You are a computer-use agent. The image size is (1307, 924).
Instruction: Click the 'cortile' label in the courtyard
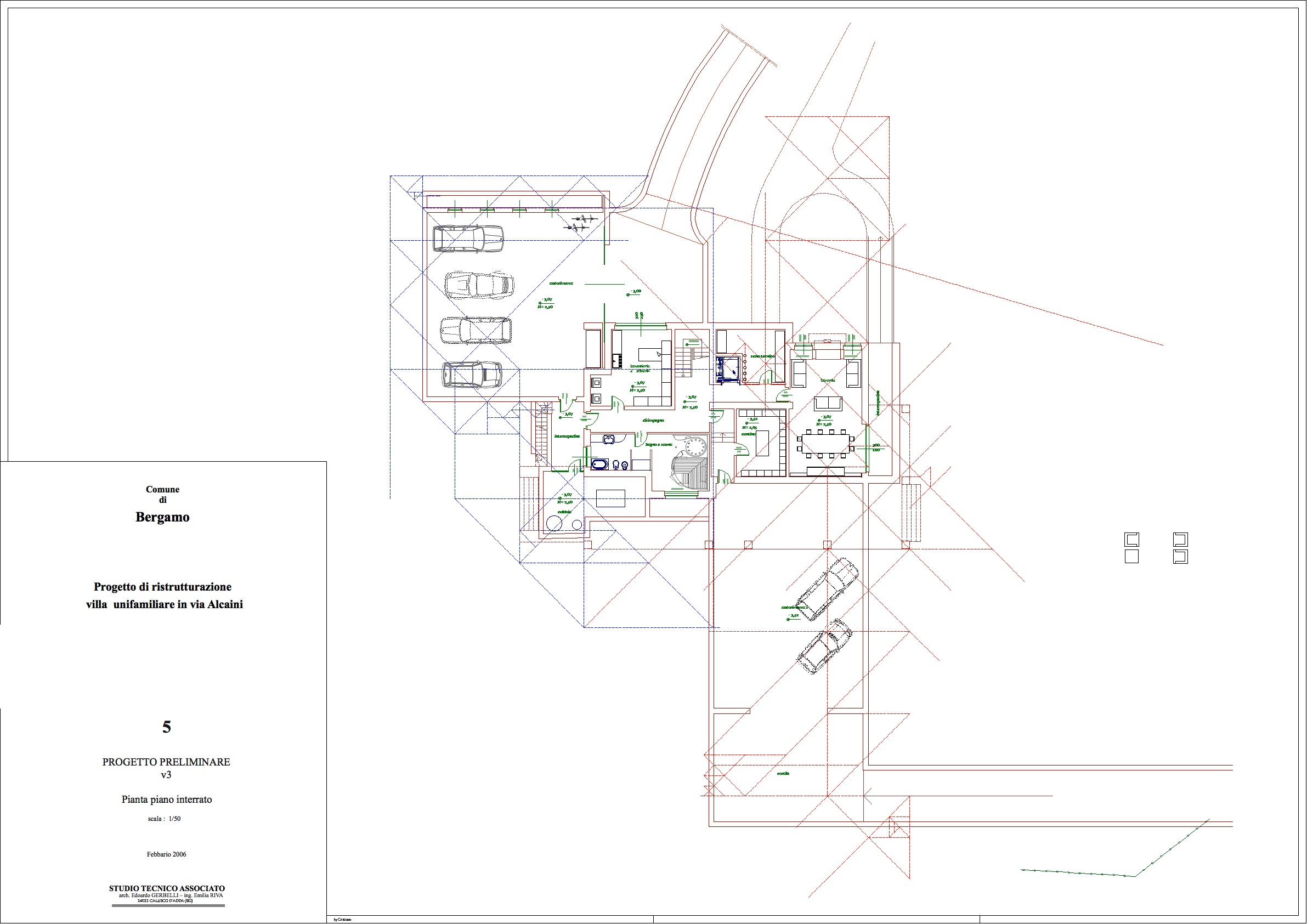pos(783,773)
